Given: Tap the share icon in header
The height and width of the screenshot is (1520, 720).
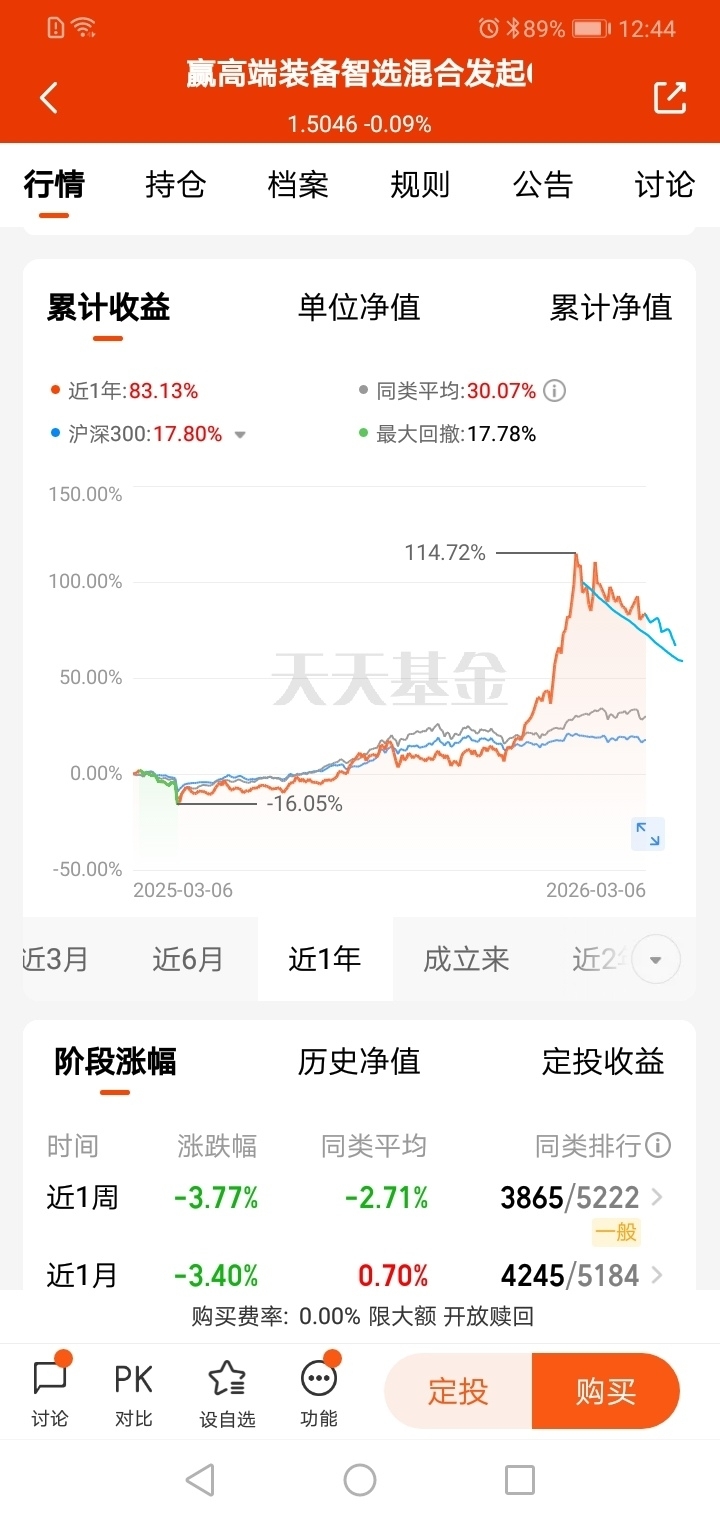Looking at the screenshot, I should 670,97.
